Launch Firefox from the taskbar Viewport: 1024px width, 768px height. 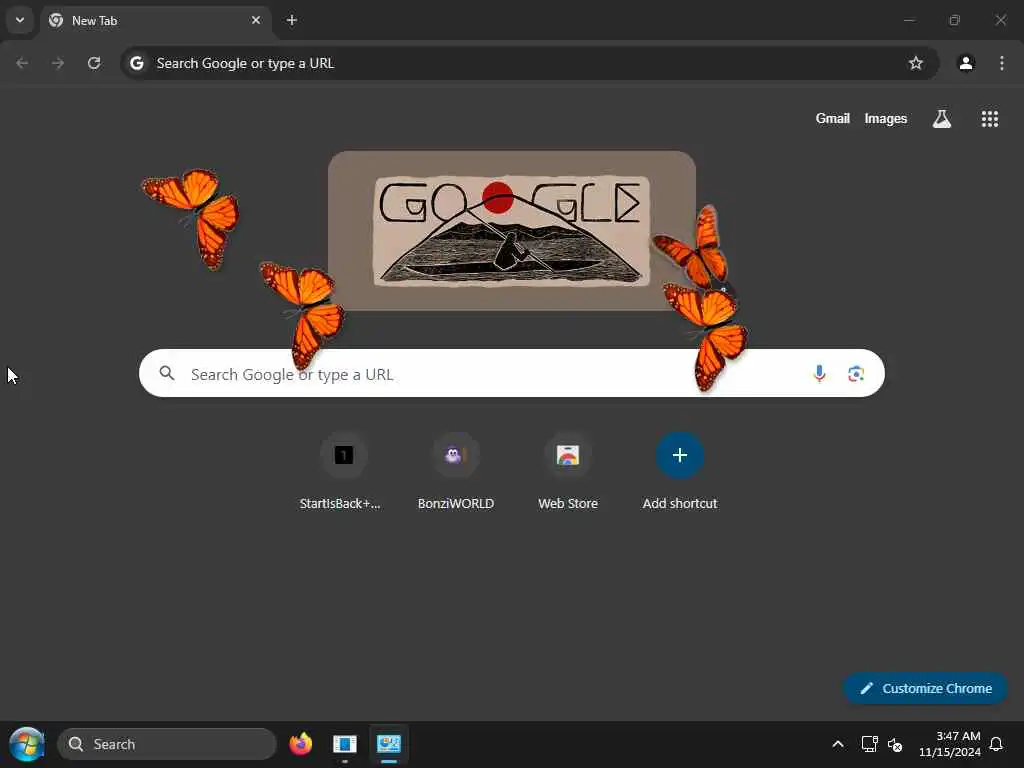[300, 744]
